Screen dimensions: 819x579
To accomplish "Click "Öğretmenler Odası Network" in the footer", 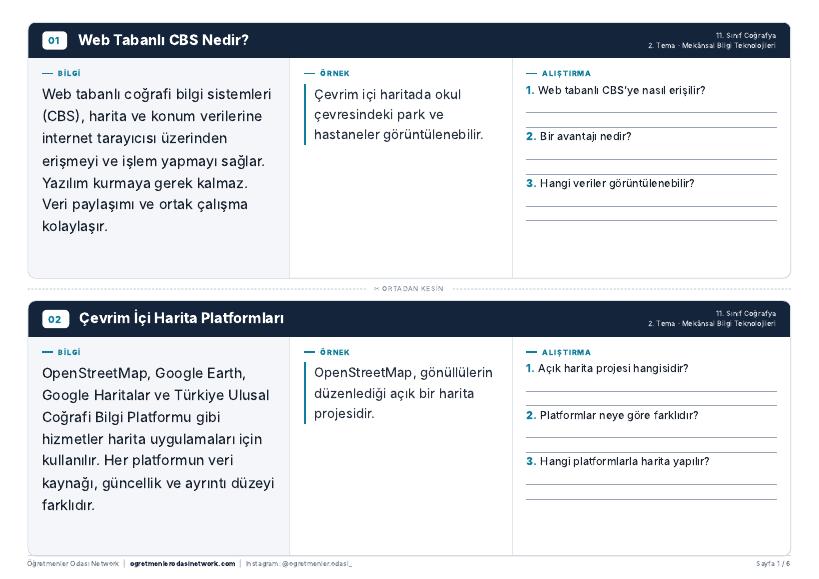I will coord(73,564).
